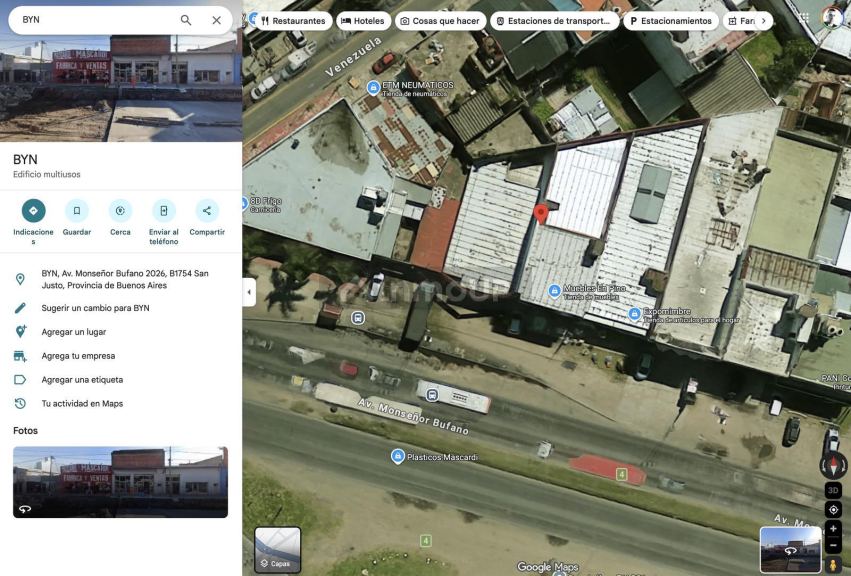The image size is (851, 576).
Task: Select Plasticos Mascardi map marker
Action: click(x=398, y=456)
